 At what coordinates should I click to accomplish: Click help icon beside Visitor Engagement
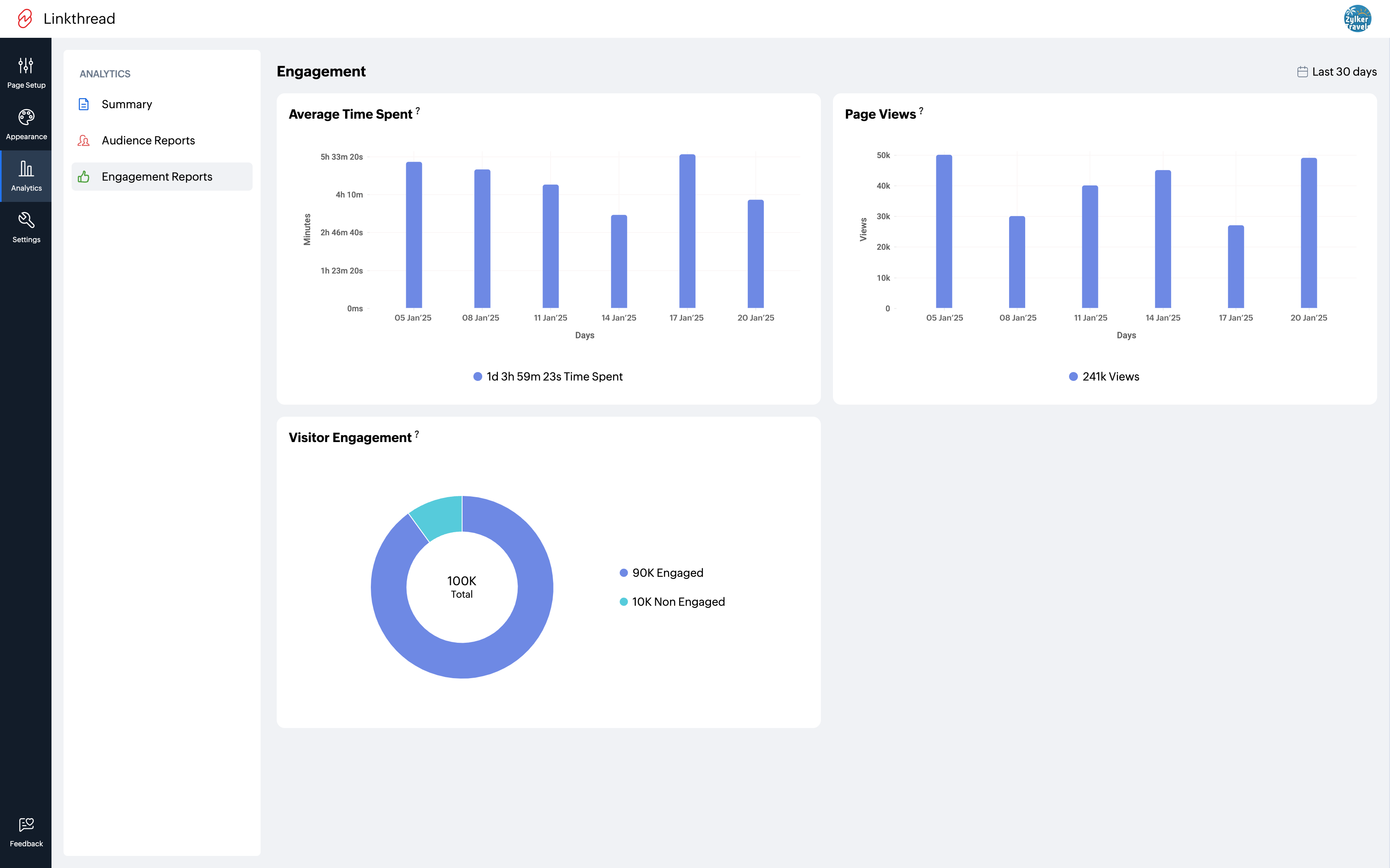tap(417, 434)
